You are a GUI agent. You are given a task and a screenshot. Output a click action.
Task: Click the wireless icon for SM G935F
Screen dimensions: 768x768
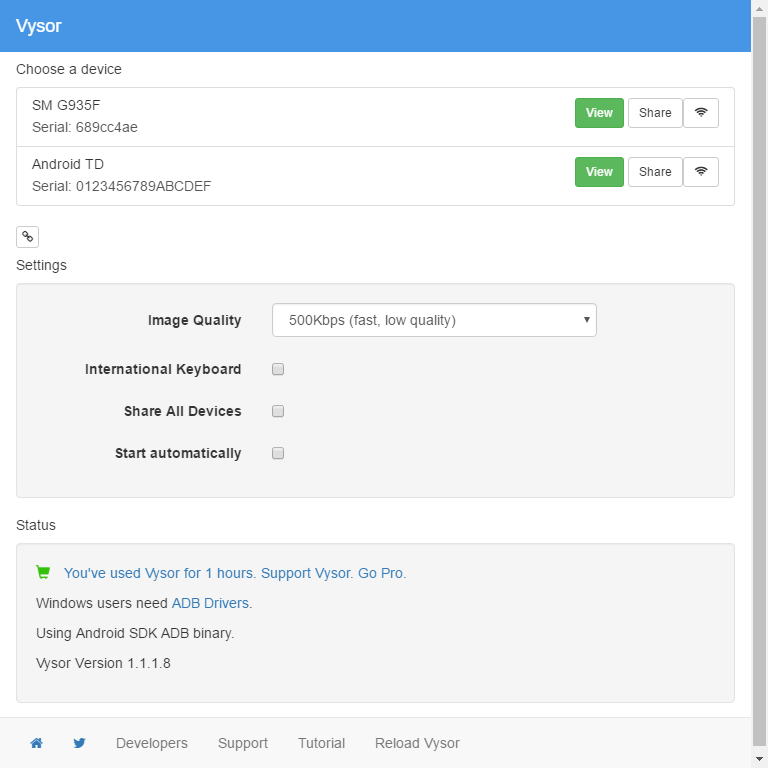point(701,113)
